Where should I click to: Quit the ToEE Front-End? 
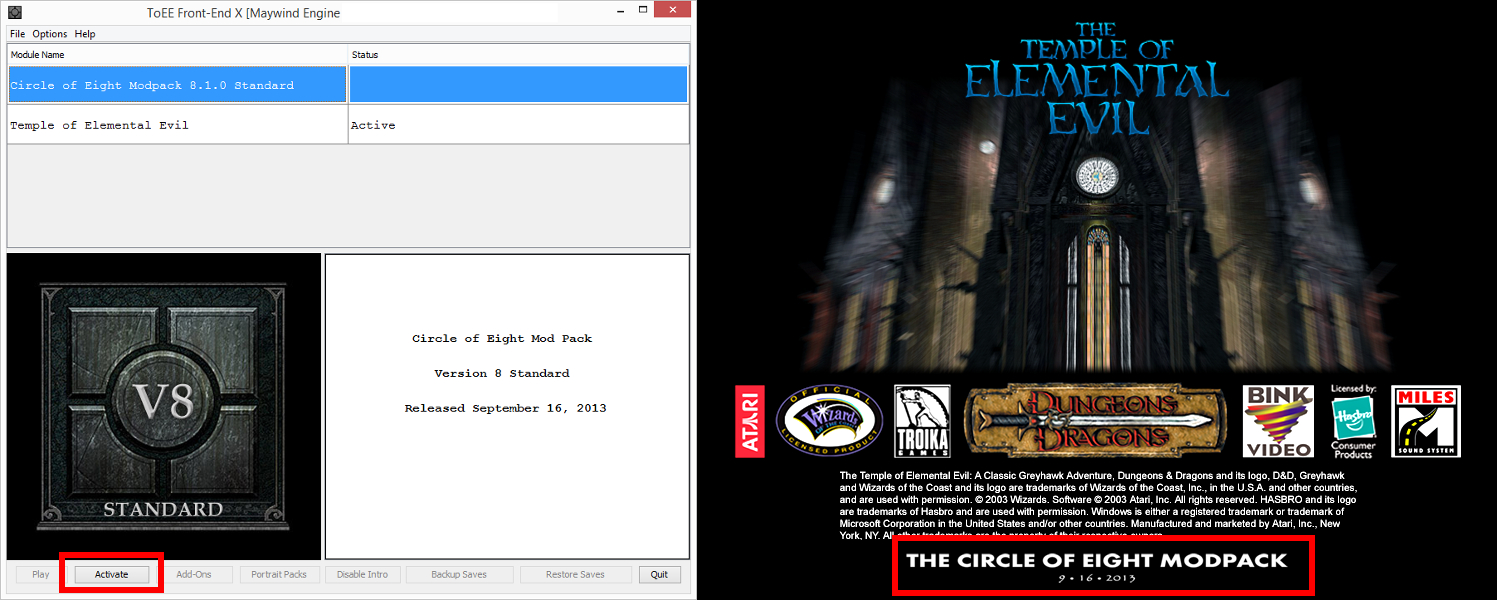click(x=659, y=575)
